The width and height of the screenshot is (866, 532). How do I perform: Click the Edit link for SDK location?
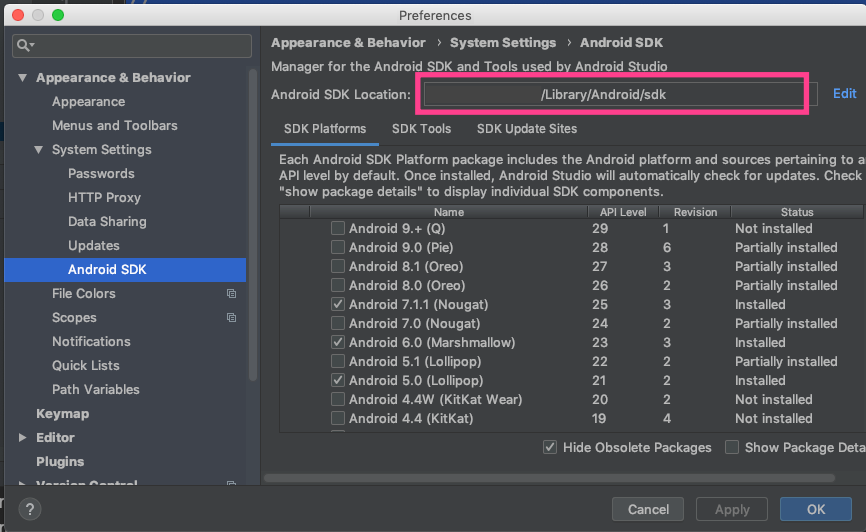point(844,93)
